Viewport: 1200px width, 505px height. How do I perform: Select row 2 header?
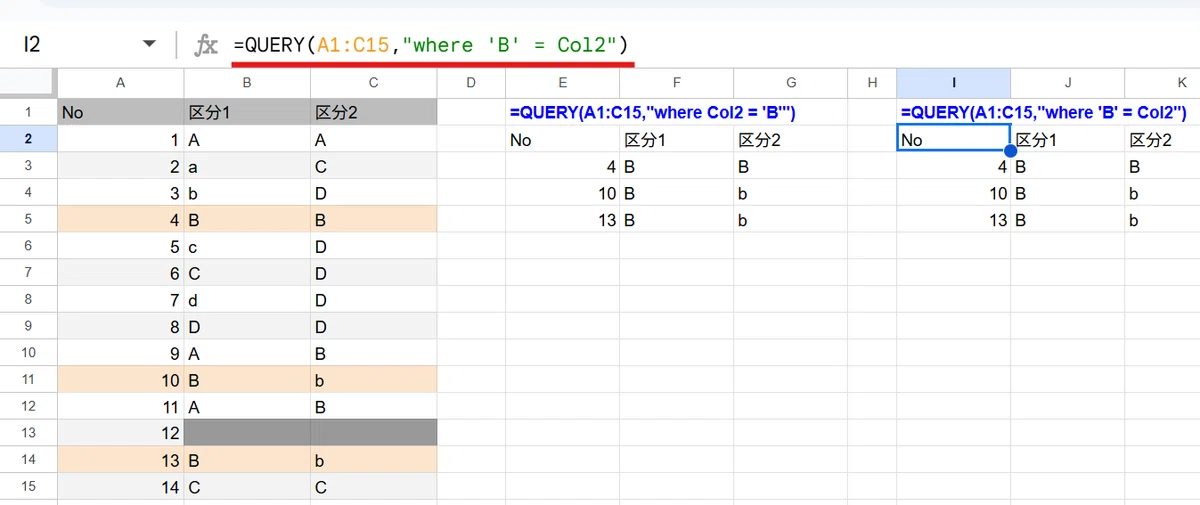point(28,139)
